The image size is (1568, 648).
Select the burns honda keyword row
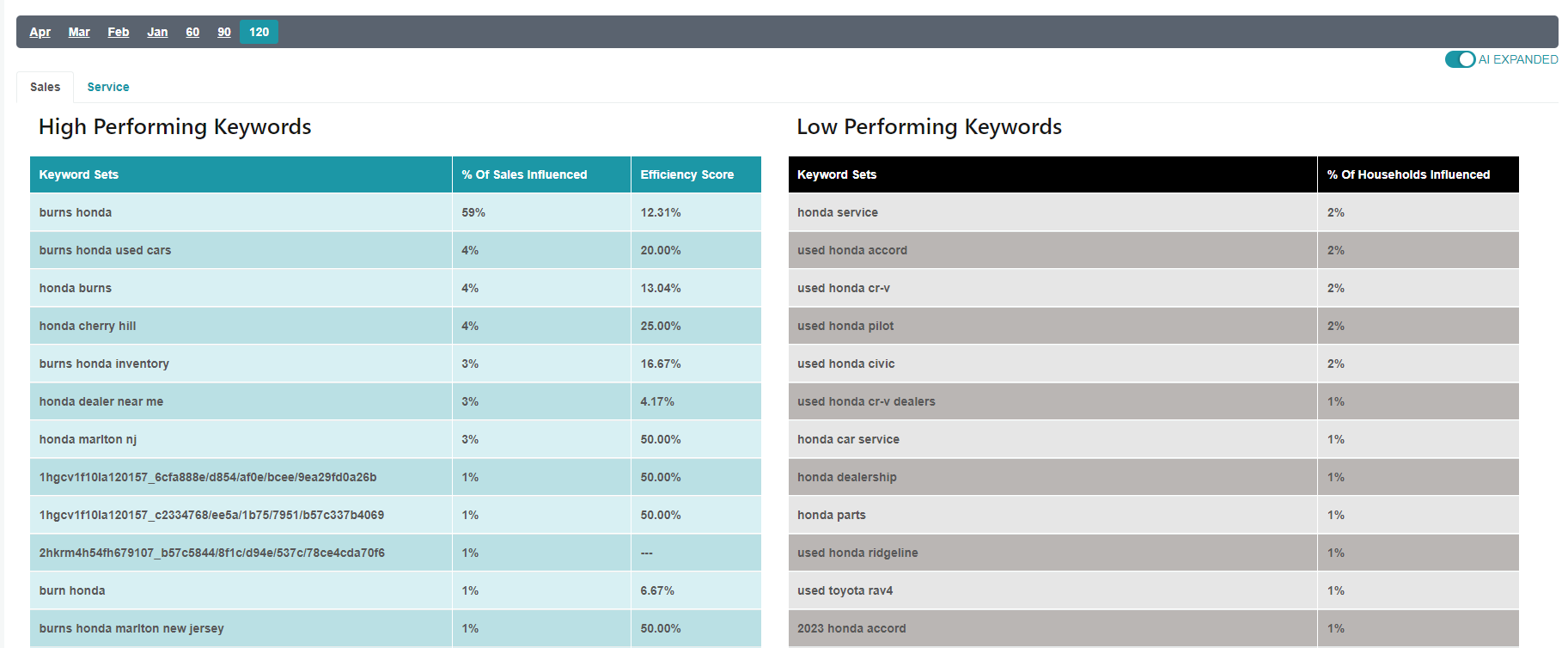point(76,212)
